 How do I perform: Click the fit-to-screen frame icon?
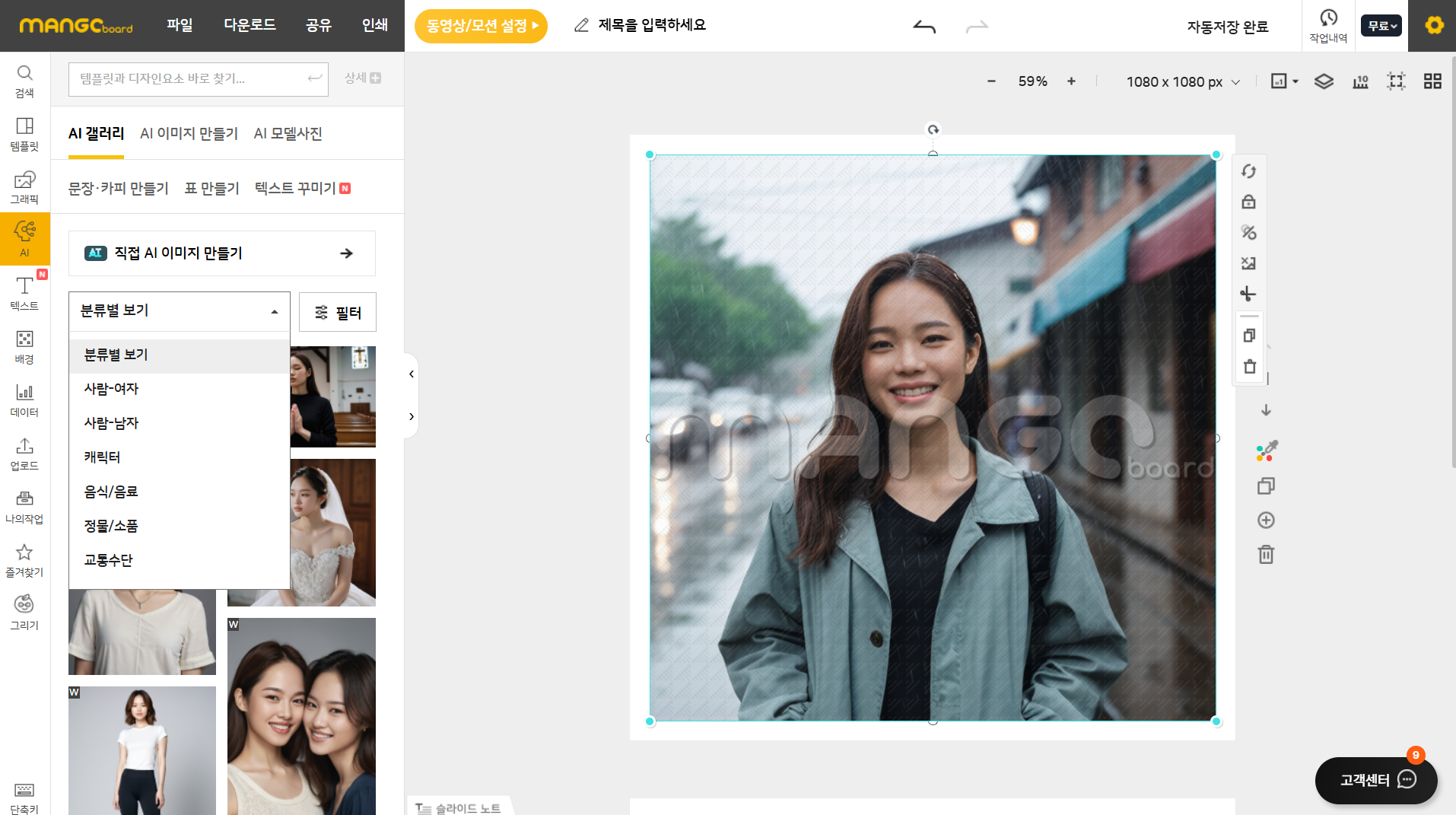click(x=1396, y=81)
